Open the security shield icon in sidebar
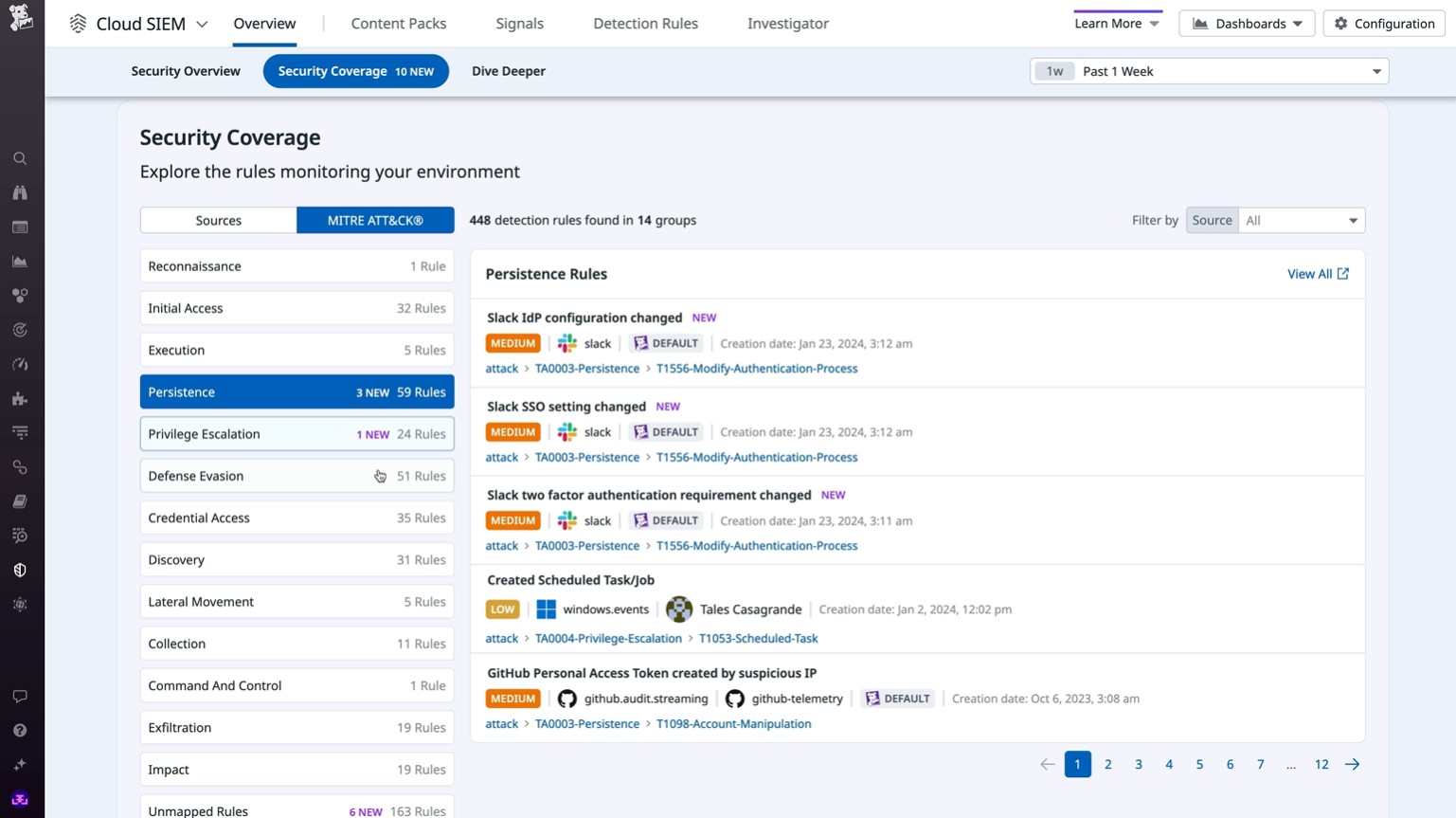This screenshot has height=818, width=1456. [x=19, y=570]
